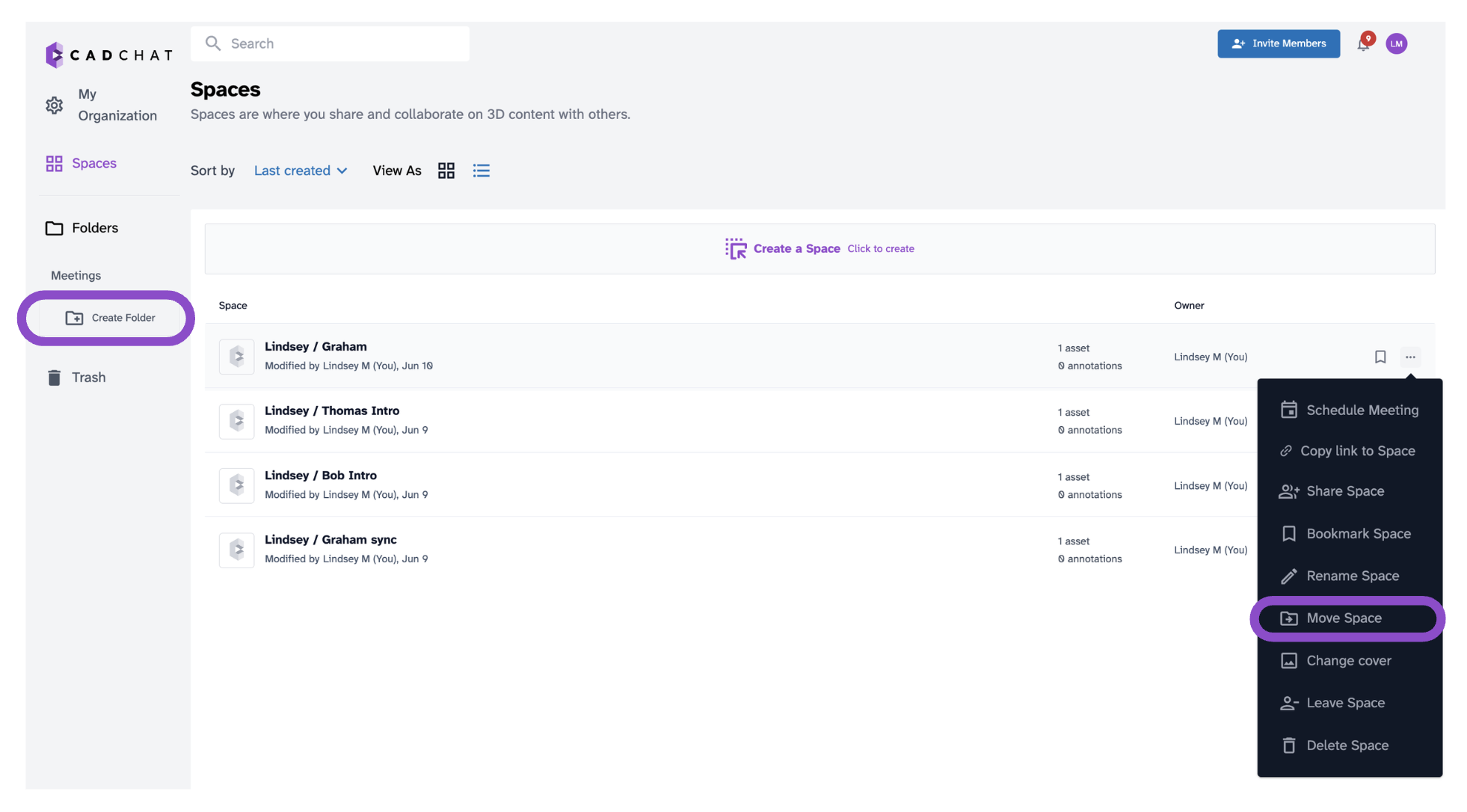
Task: Open Meetings folder in sidebar
Action: 76,275
